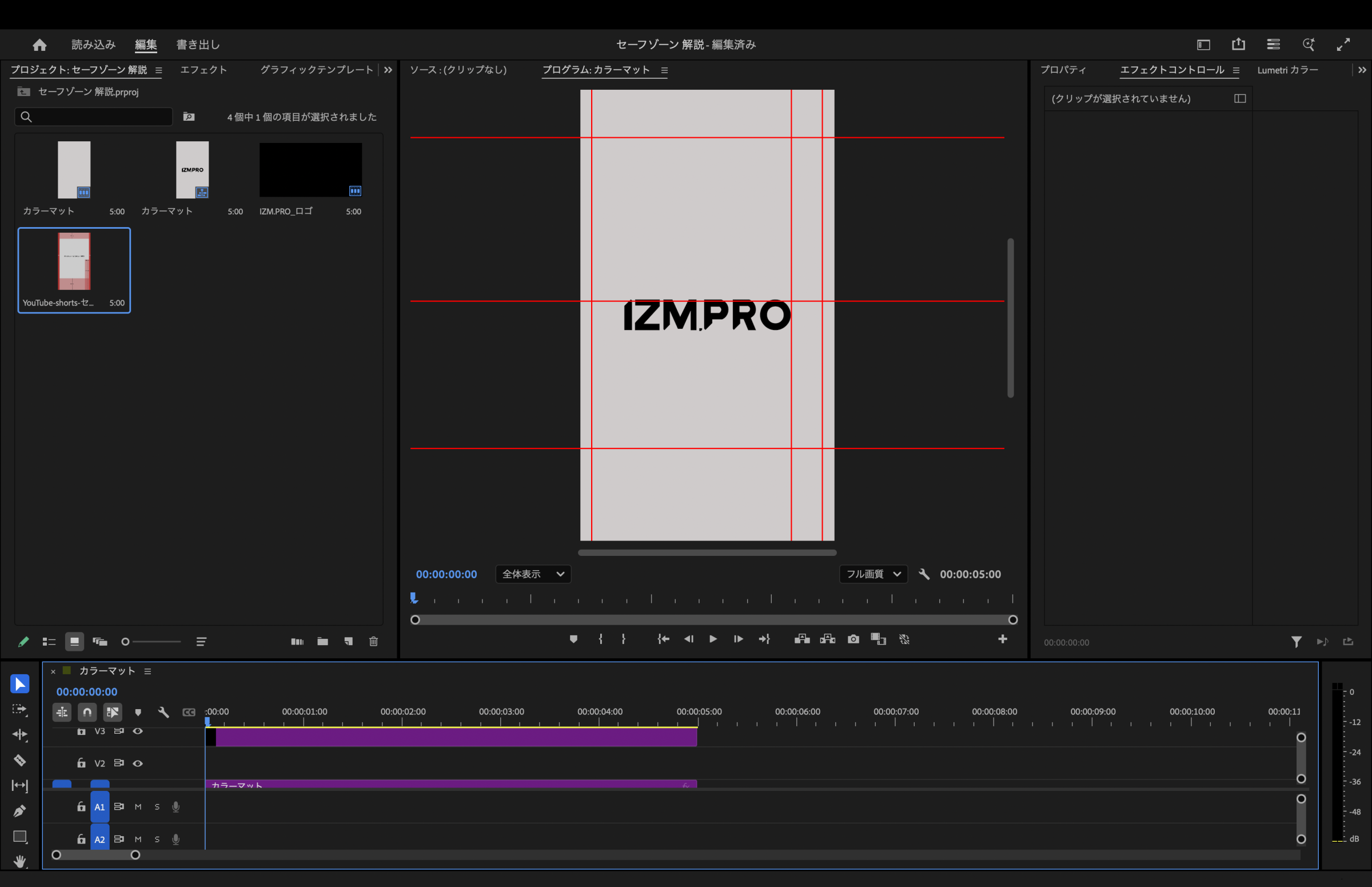Image resolution: width=1372 pixels, height=887 pixels.
Task: Select the Razor tool in the toolbar
Action: click(x=19, y=760)
